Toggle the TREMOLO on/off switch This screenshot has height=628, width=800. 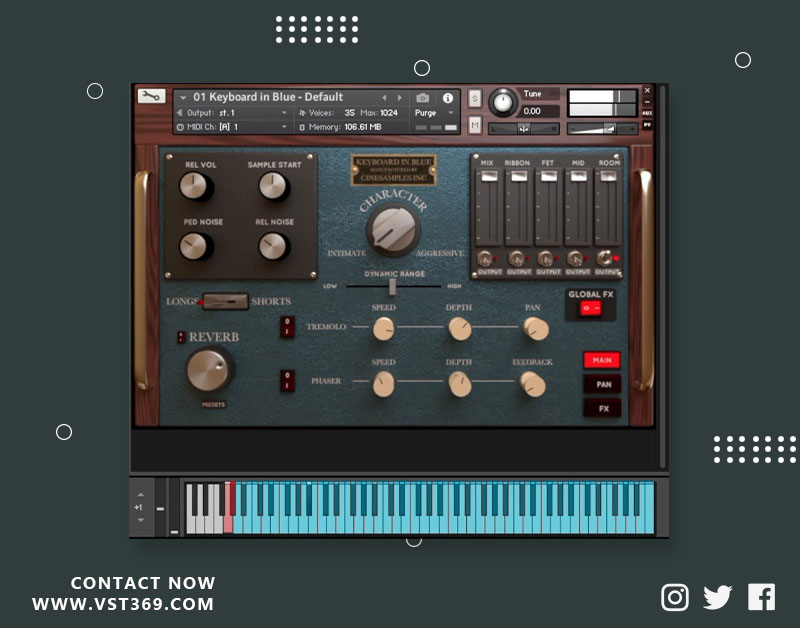[287, 326]
